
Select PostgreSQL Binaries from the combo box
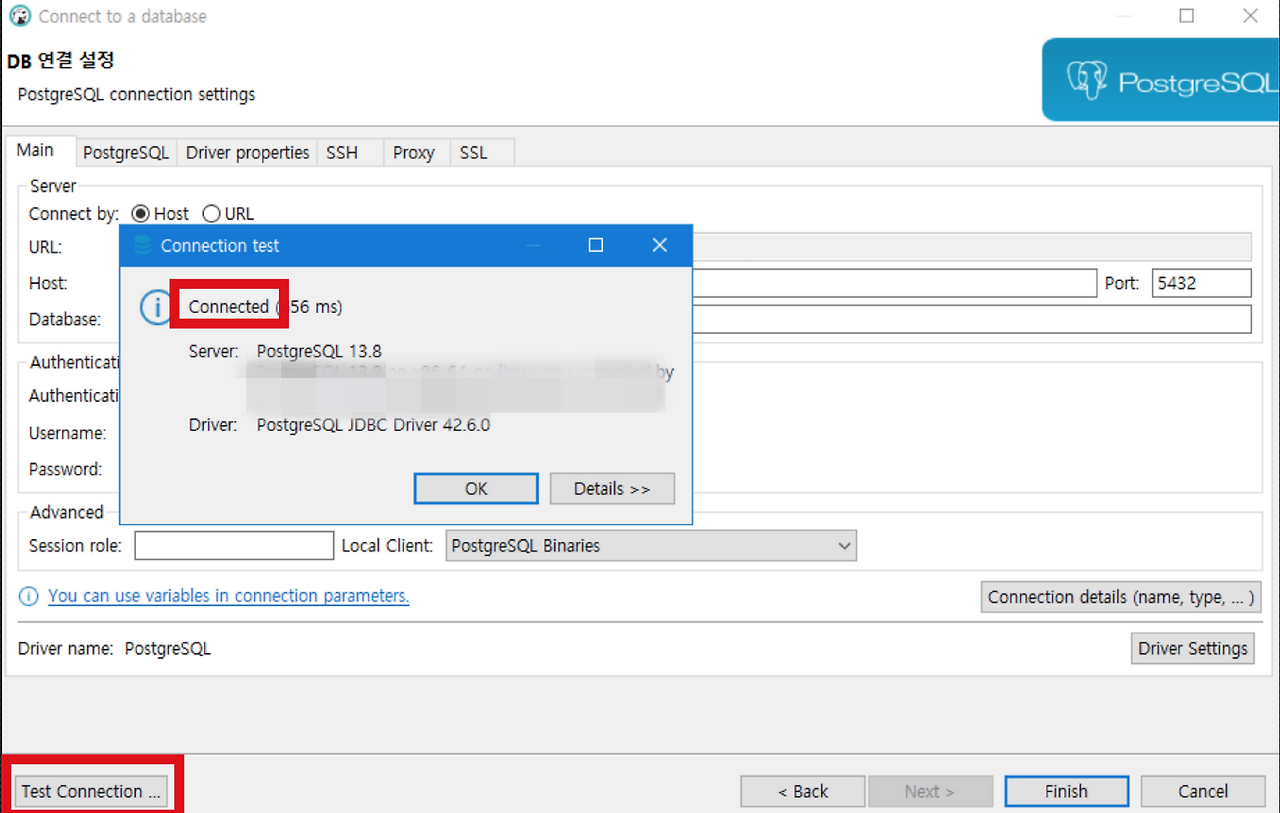650,545
